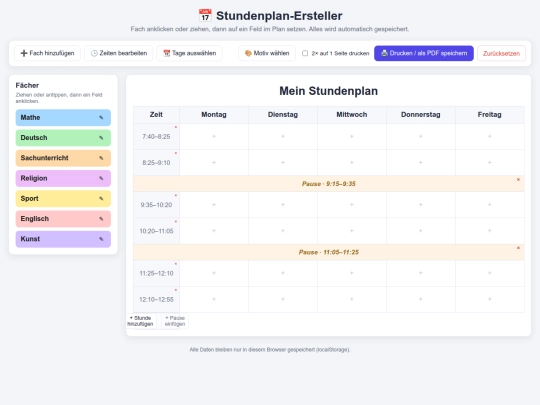Click Fach hinzufügen button
Image resolution: width=540 pixels, height=405 pixels.
pos(48,53)
